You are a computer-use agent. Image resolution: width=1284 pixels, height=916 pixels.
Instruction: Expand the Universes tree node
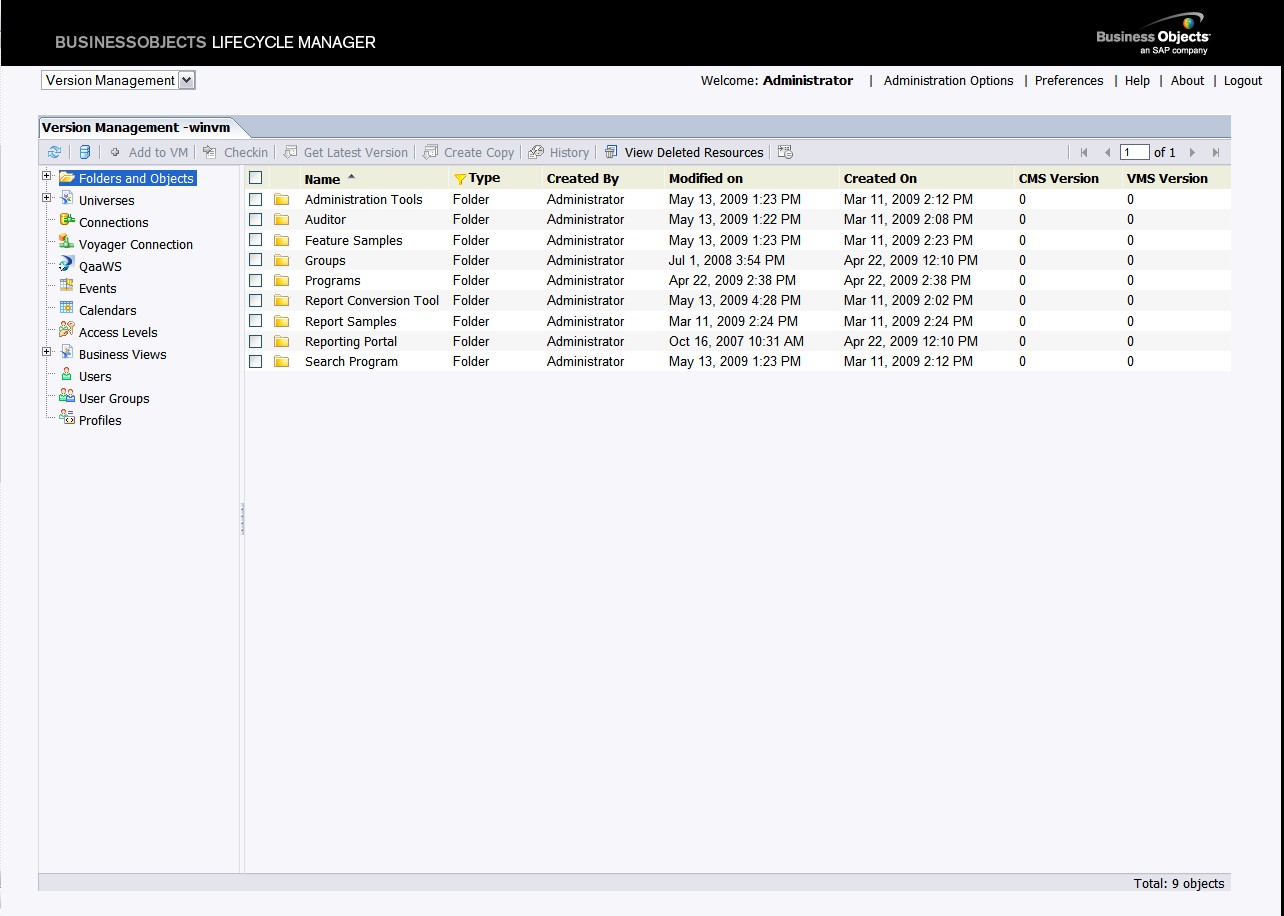47,198
